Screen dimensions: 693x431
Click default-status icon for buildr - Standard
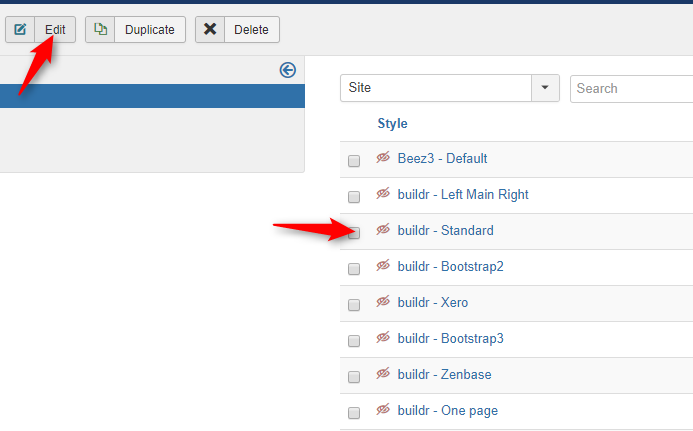pos(383,229)
